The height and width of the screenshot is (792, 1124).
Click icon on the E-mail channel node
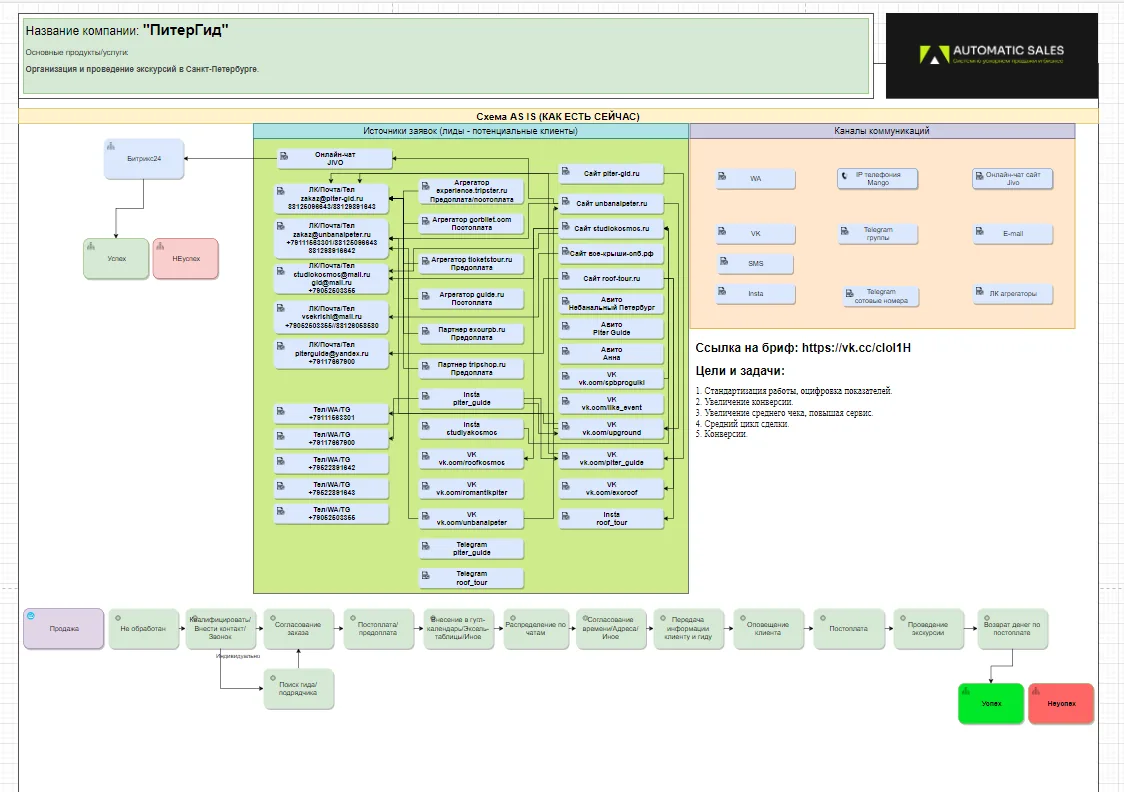(x=980, y=231)
